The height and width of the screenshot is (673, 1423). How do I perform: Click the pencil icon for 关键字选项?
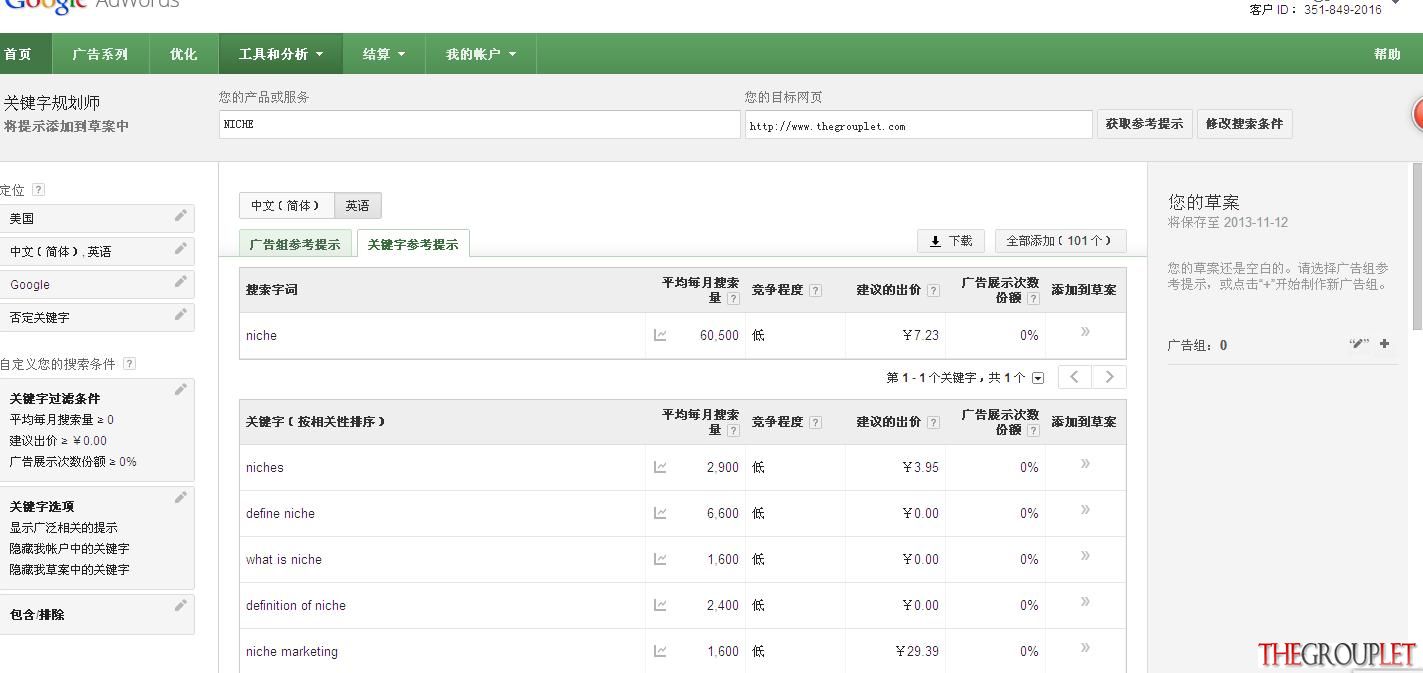(x=181, y=498)
